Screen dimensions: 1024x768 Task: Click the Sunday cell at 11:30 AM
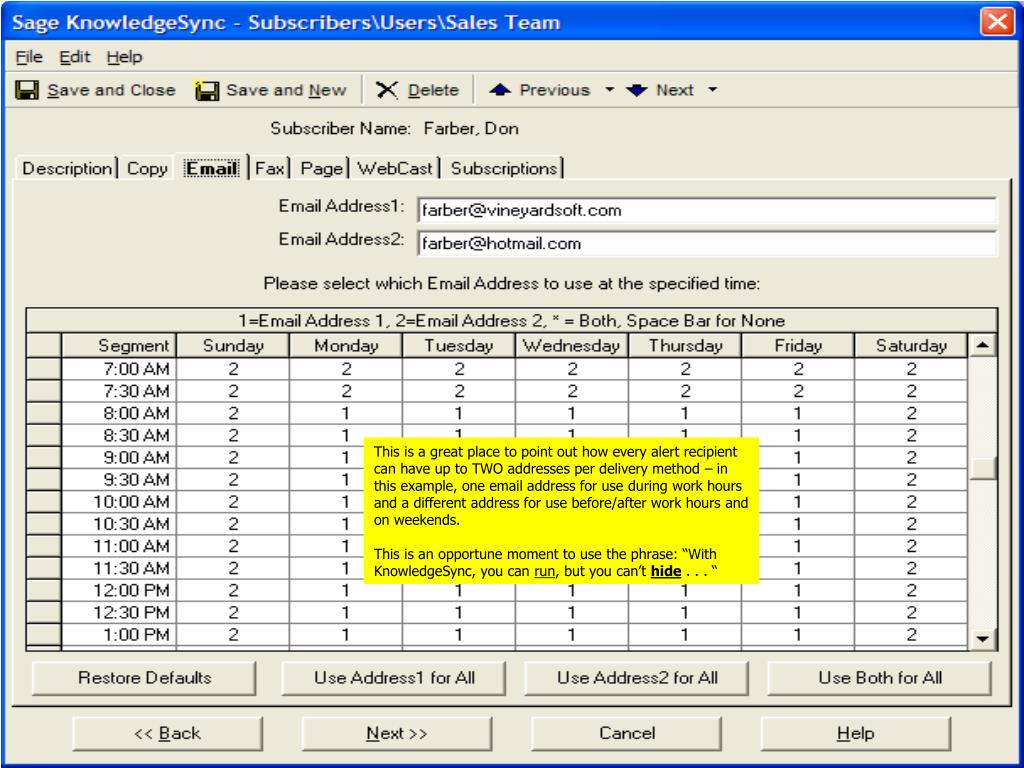pyautogui.click(x=233, y=568)
